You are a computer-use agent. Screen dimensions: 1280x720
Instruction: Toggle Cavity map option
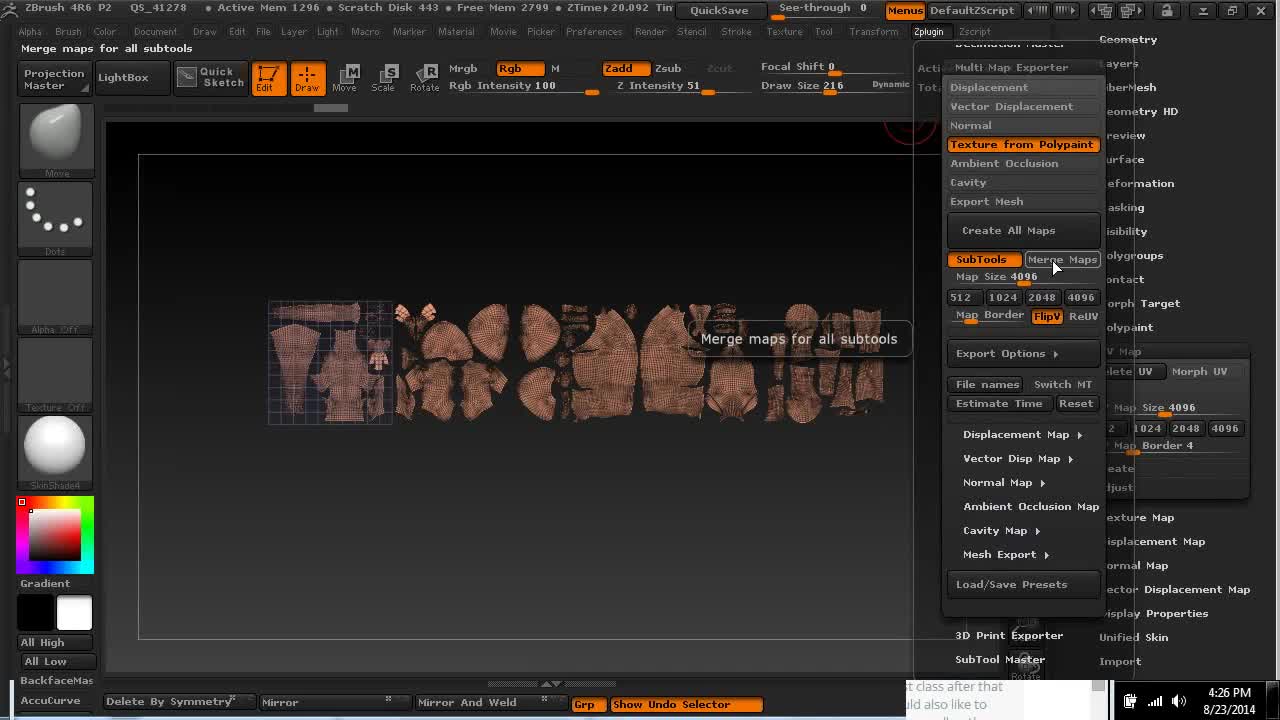[x=1023, y=182]
